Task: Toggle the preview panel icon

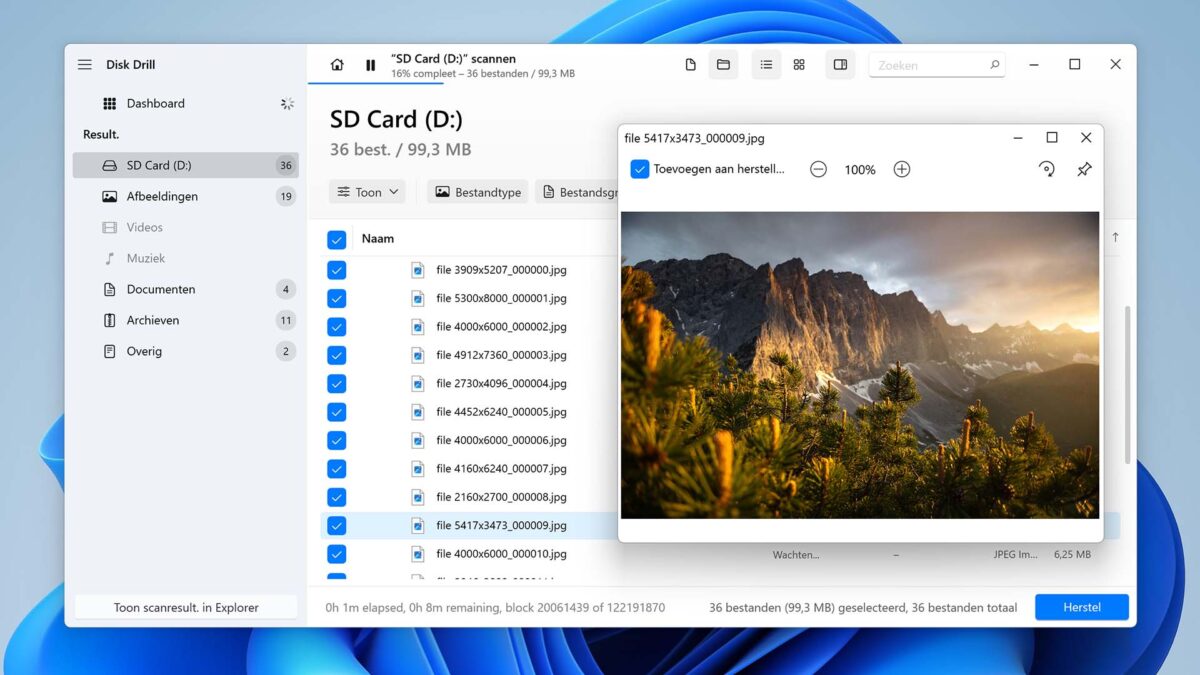Action: 840,65
